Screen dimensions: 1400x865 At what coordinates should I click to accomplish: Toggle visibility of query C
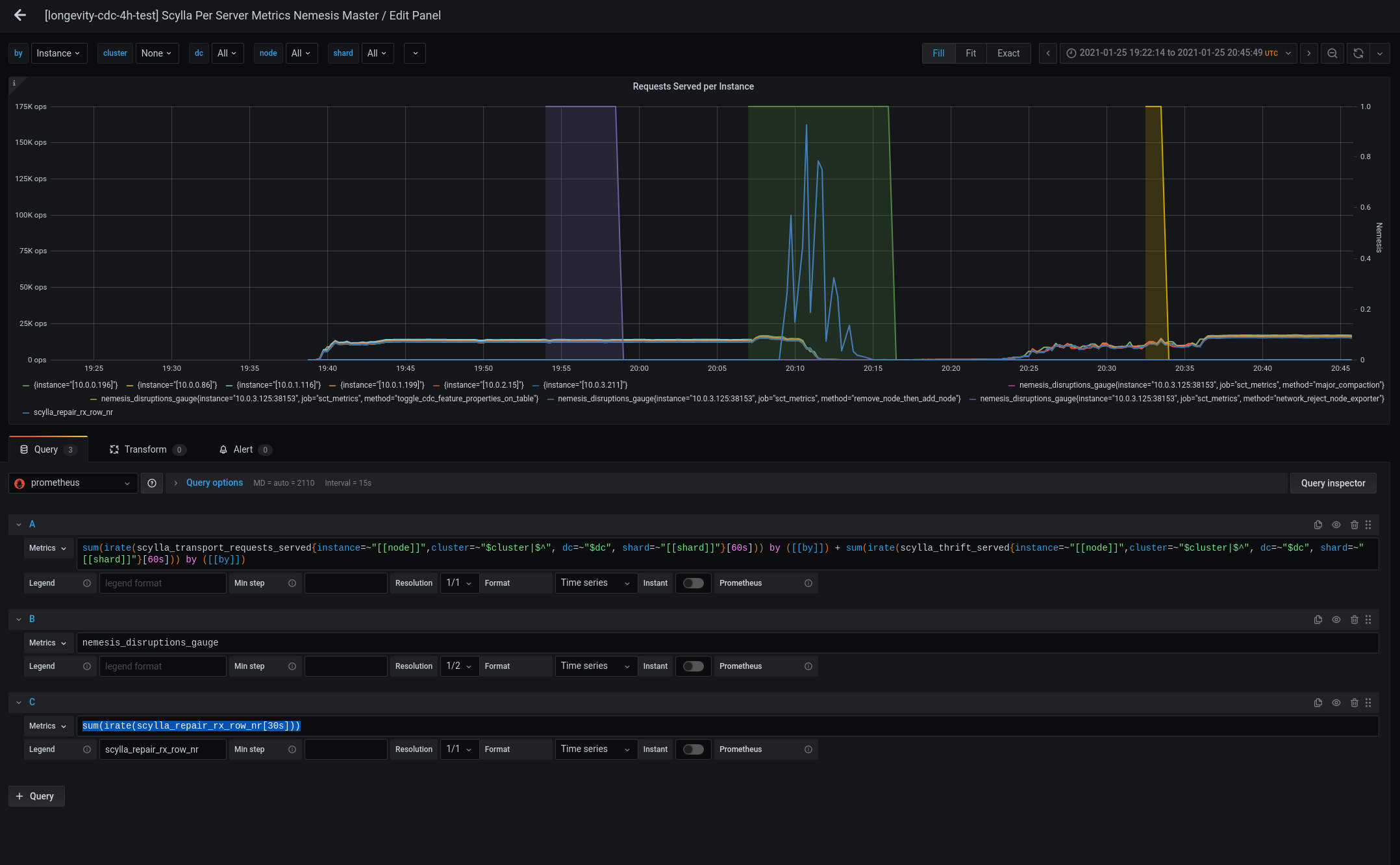point(1336,703)
